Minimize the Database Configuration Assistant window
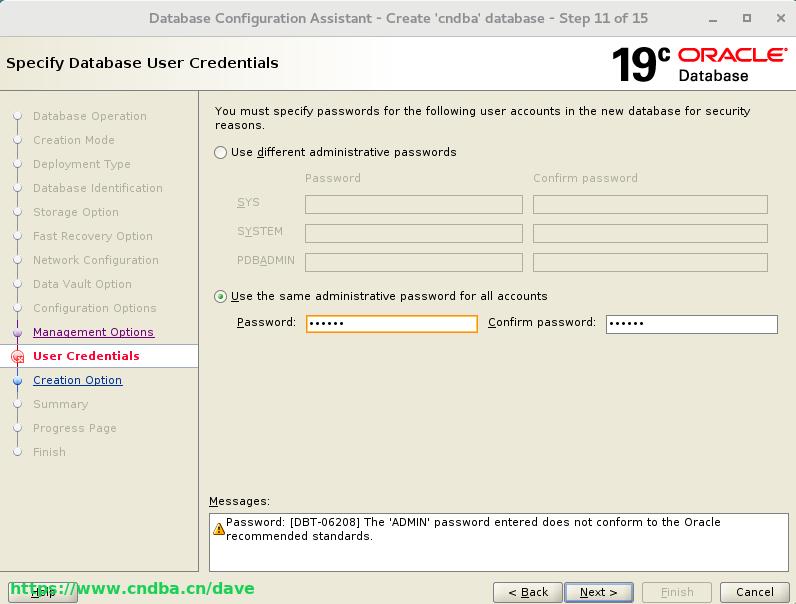The width and height of the screenshot is (796, 604). tap(713, 19)
